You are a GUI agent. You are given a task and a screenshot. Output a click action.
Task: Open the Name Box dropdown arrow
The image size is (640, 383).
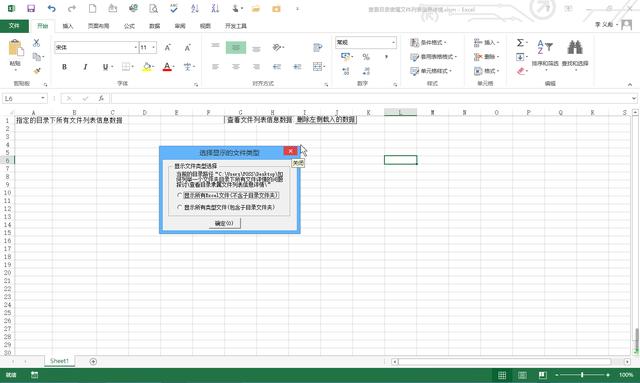click(42, 98)
